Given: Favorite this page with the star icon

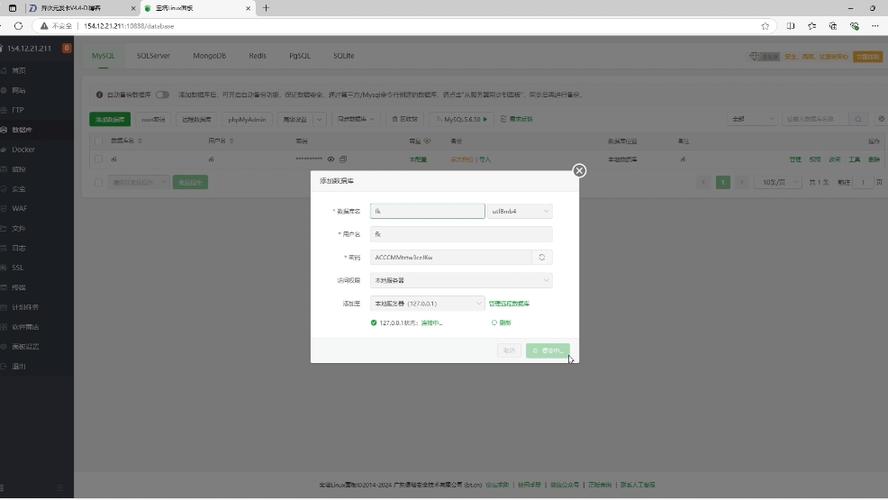Looking at the screenshot, I should (765, 26).
